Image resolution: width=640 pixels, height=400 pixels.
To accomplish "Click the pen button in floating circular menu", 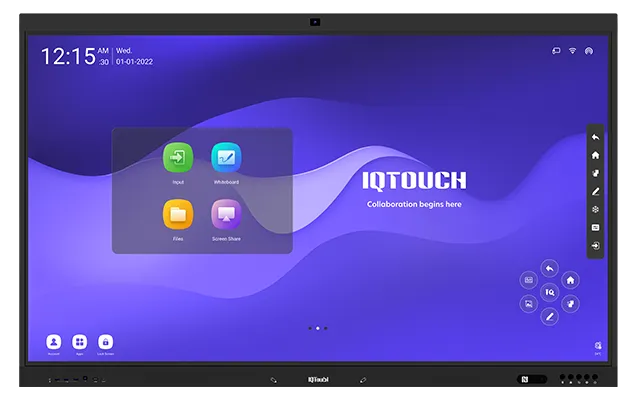I will 549,316.
